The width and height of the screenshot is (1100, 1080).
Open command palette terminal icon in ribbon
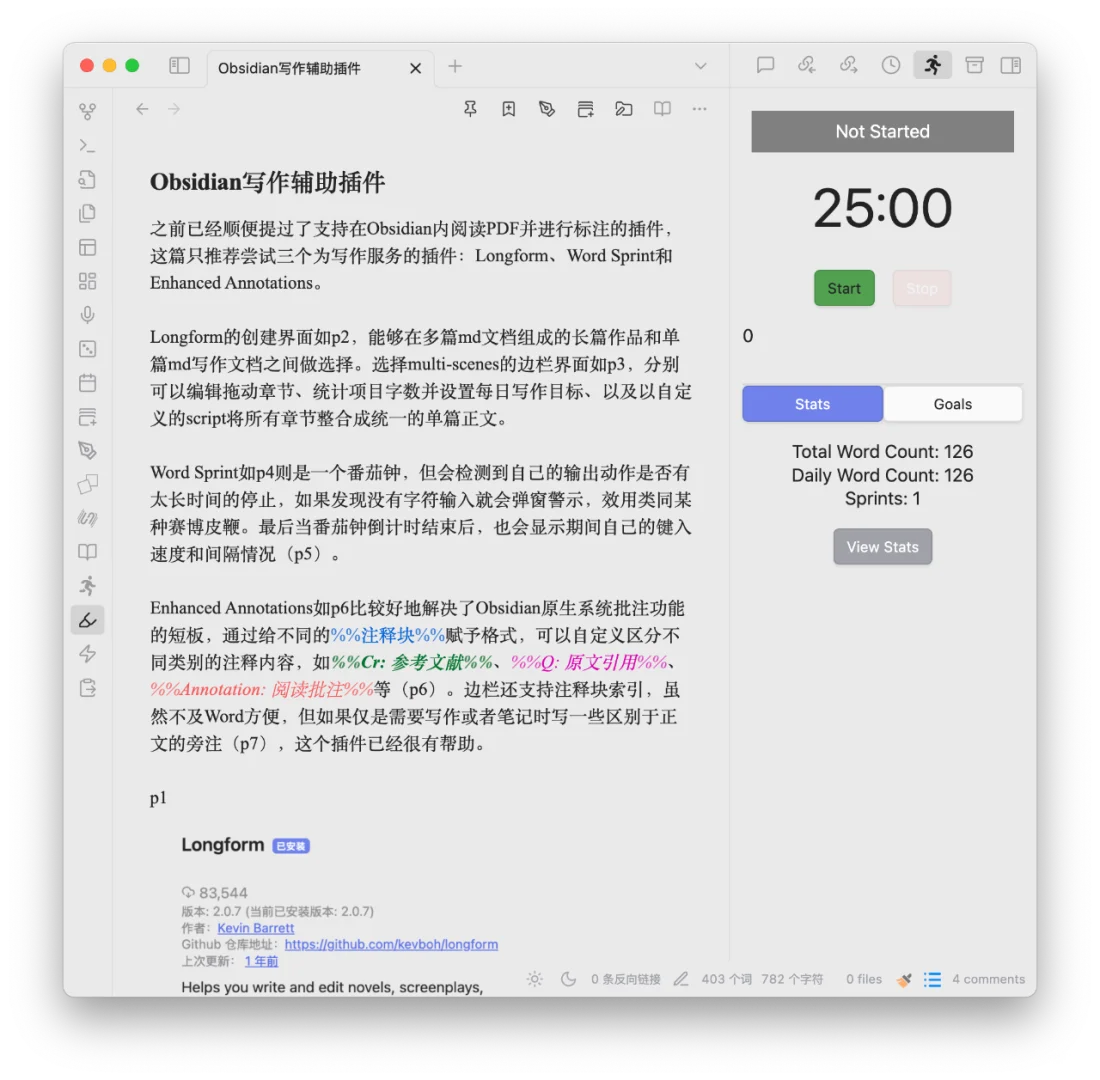(x=88, y=145)
